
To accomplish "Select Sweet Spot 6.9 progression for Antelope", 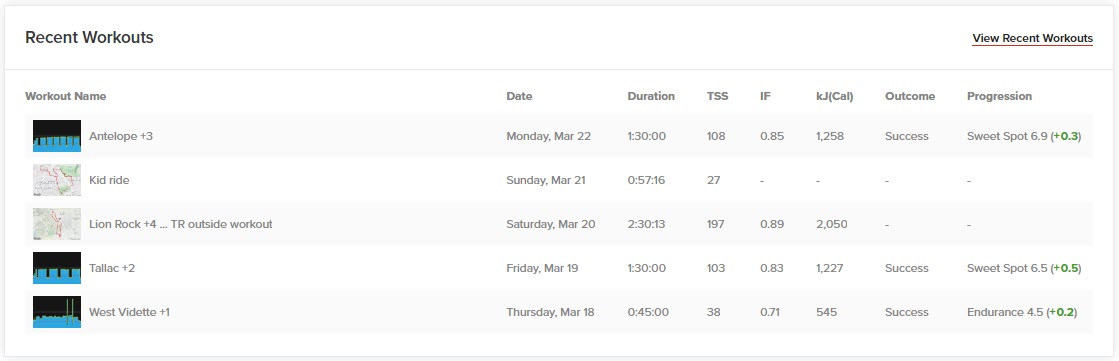I will click(1024, 136).
